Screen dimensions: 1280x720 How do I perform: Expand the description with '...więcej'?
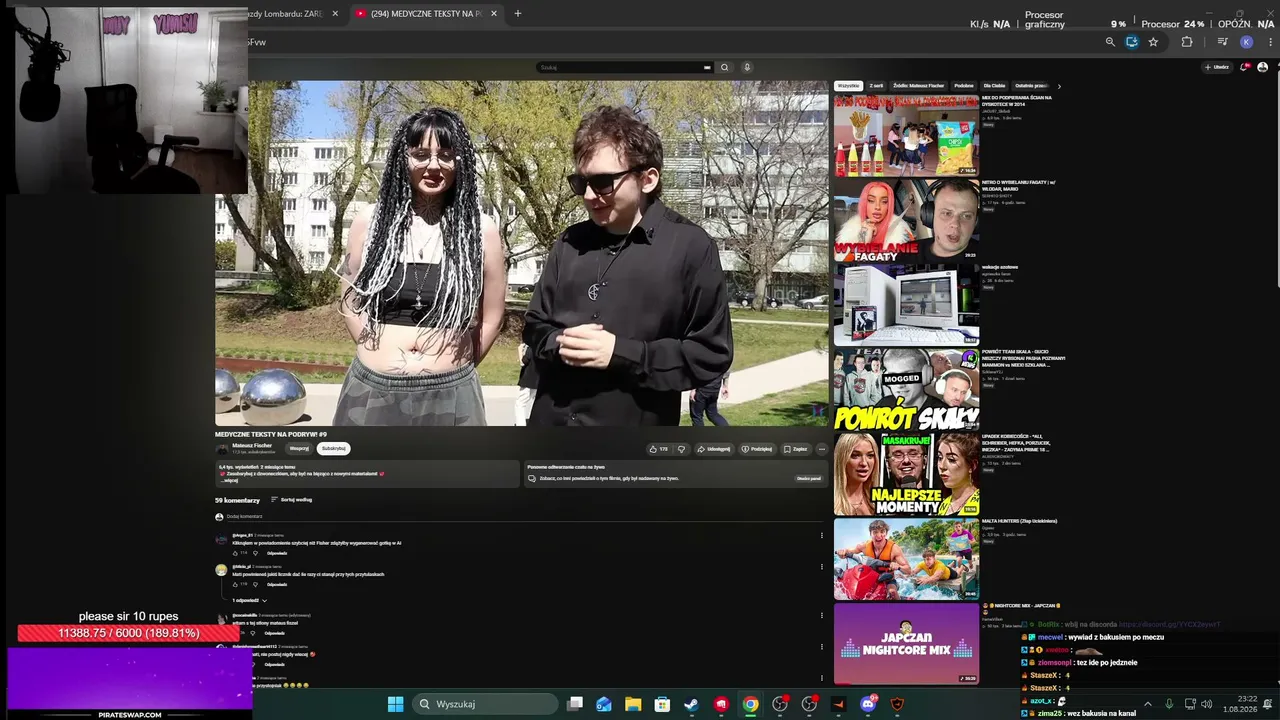[230, 480]
